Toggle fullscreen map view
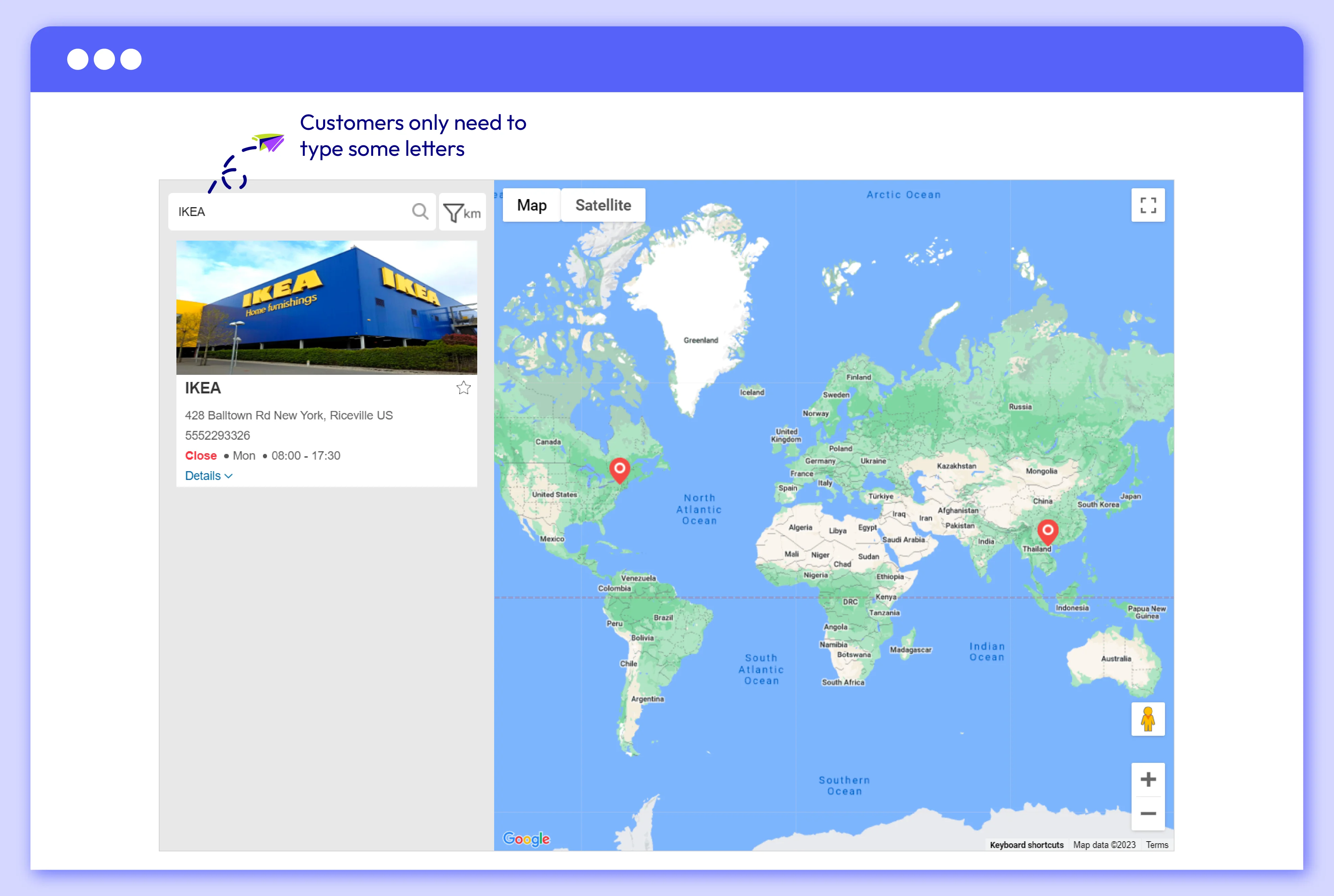Screen dimensions: 1334x896 pyautogui.click(x=1148, y=205)
